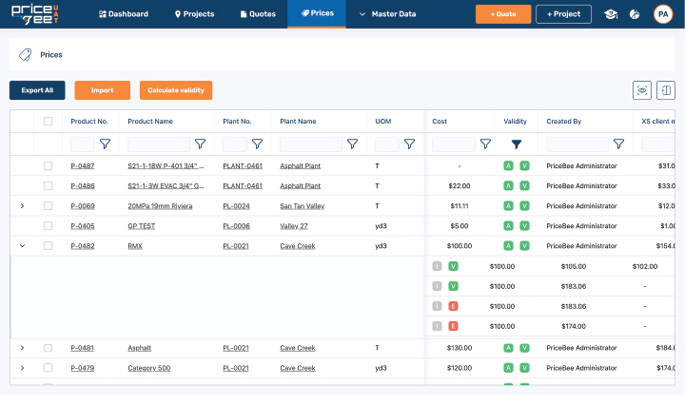
Task: Click the V badge in P-0482 row
Action: [x=525, y=246]
